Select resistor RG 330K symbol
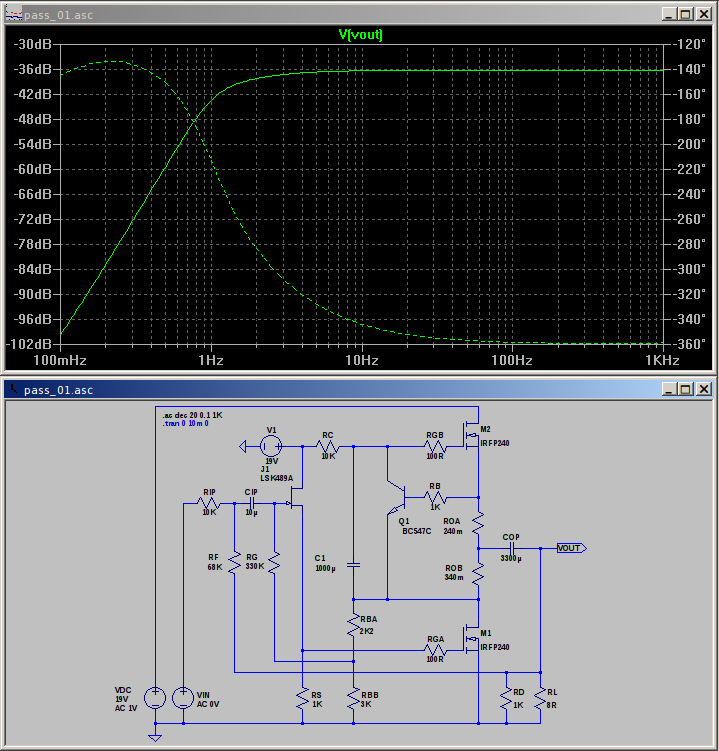 [274, 563]
